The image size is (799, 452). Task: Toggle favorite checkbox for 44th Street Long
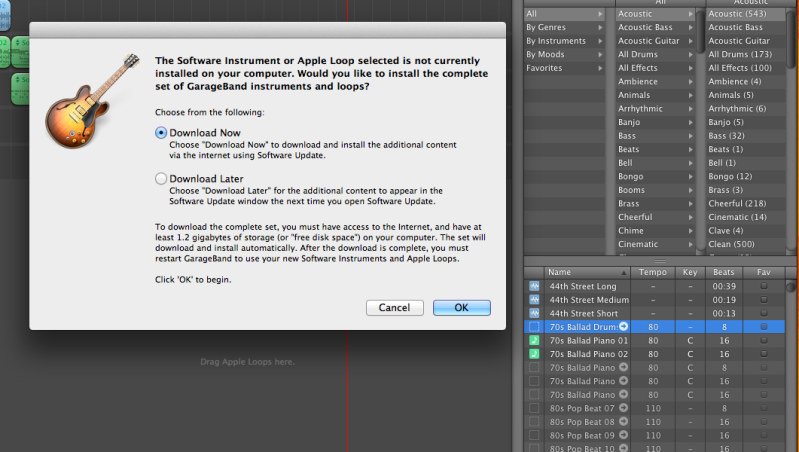(763, 286)
